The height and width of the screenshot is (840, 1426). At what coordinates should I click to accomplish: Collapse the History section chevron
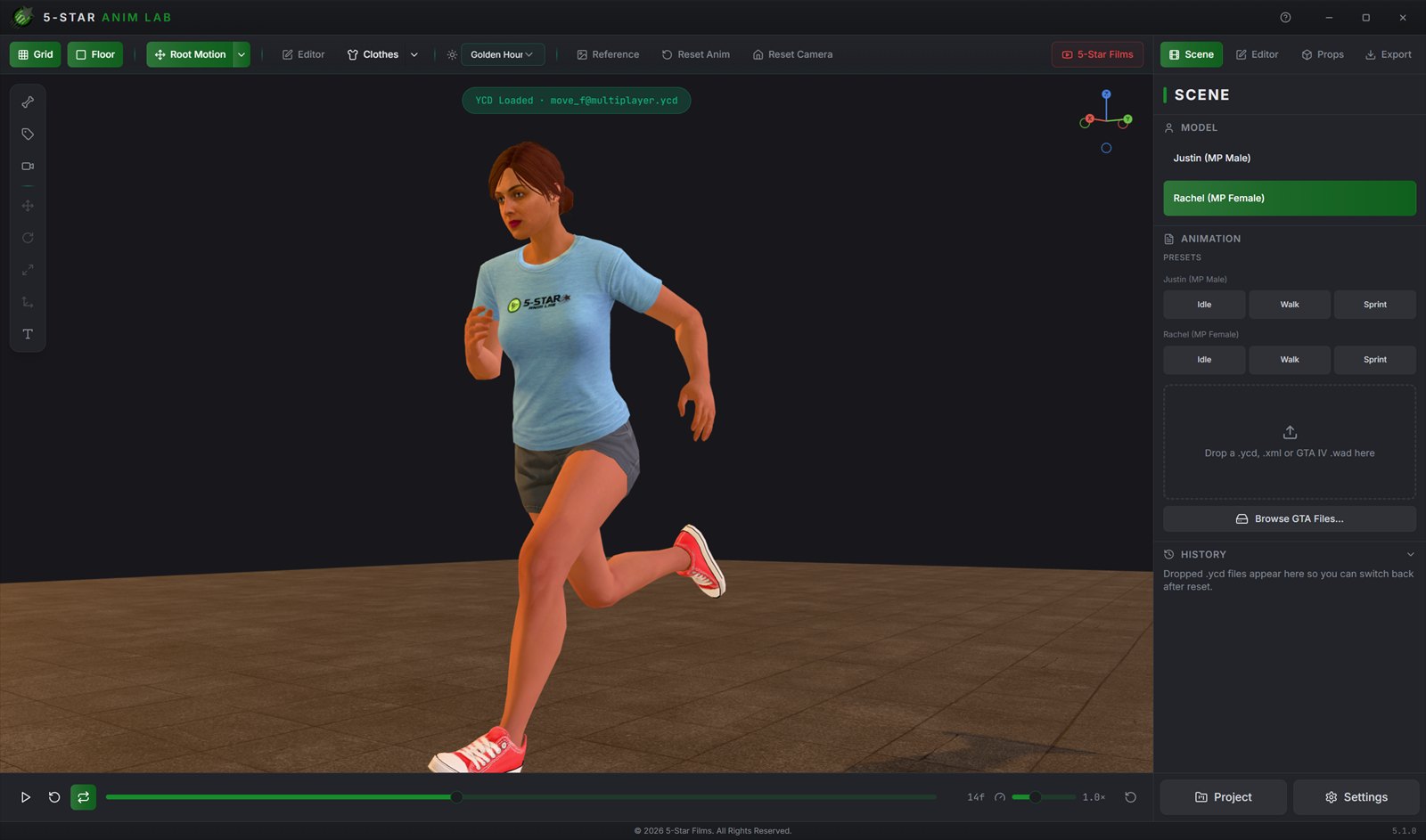click(x=1410, y=554)
